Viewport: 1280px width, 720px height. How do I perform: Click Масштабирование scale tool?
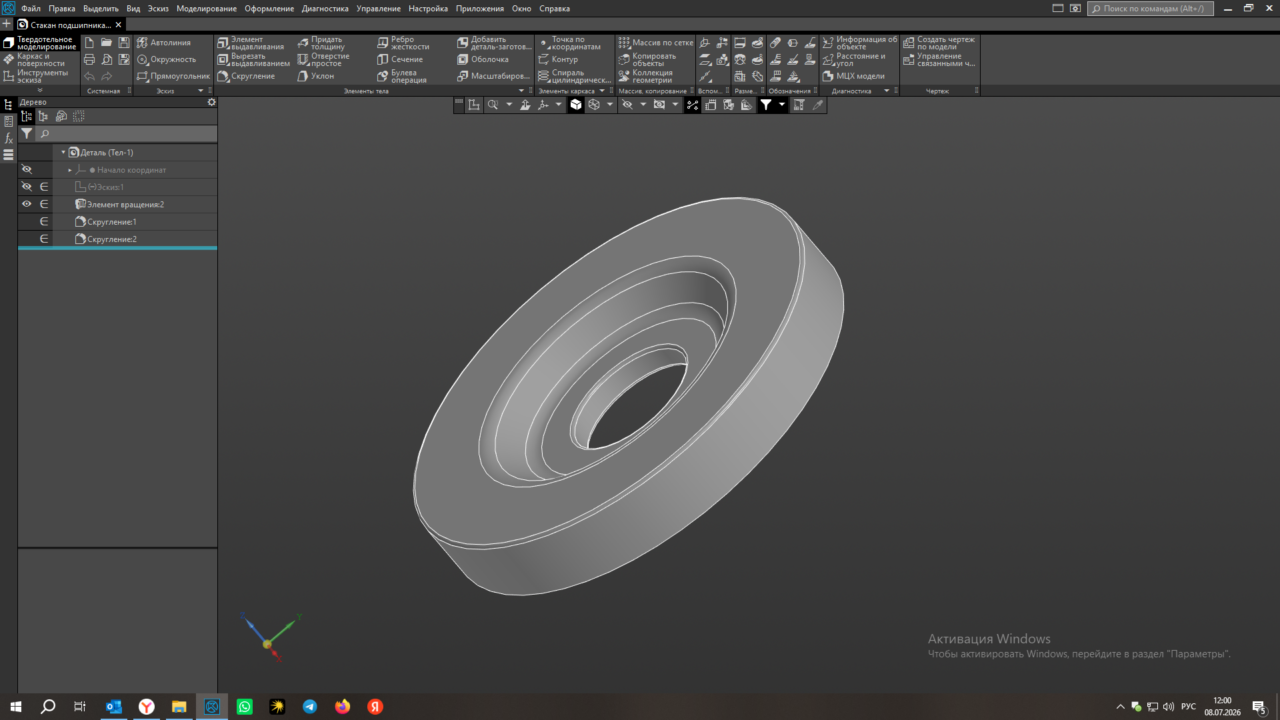point(493,76)
